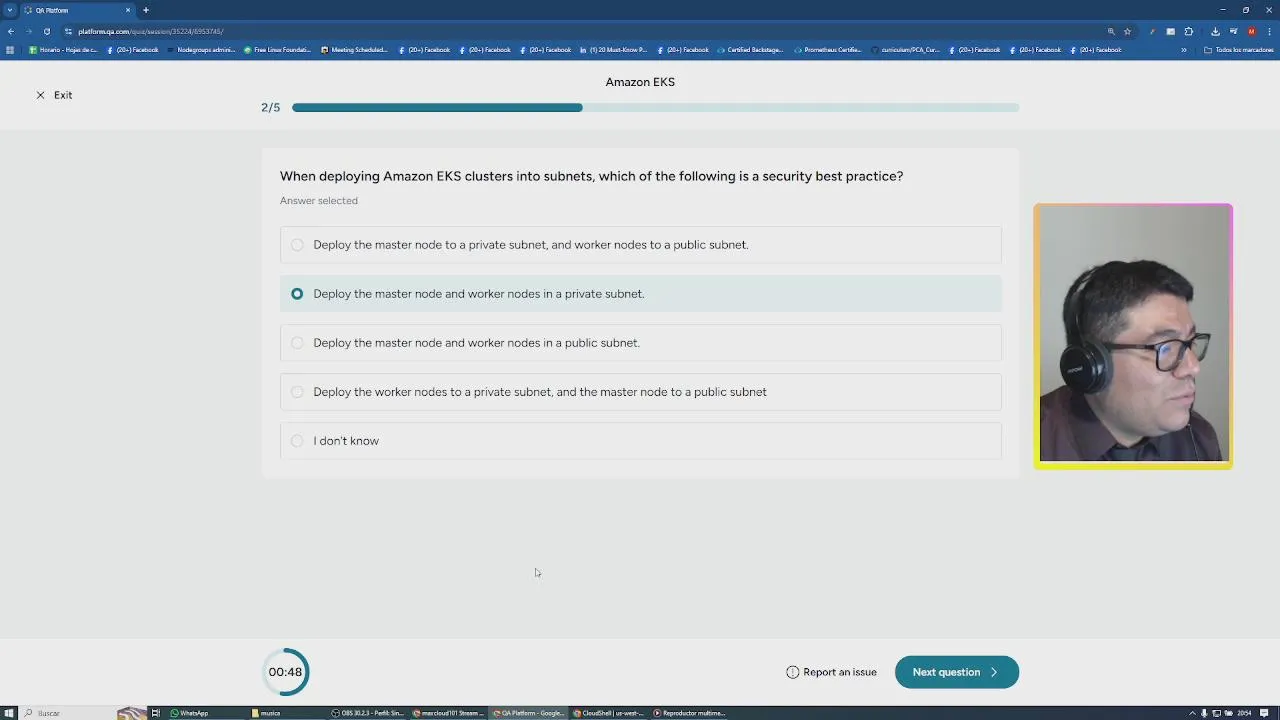Open the taskbar clock showing 20:54
This screenshot has width=1280, height=720.
point(1244,713)
